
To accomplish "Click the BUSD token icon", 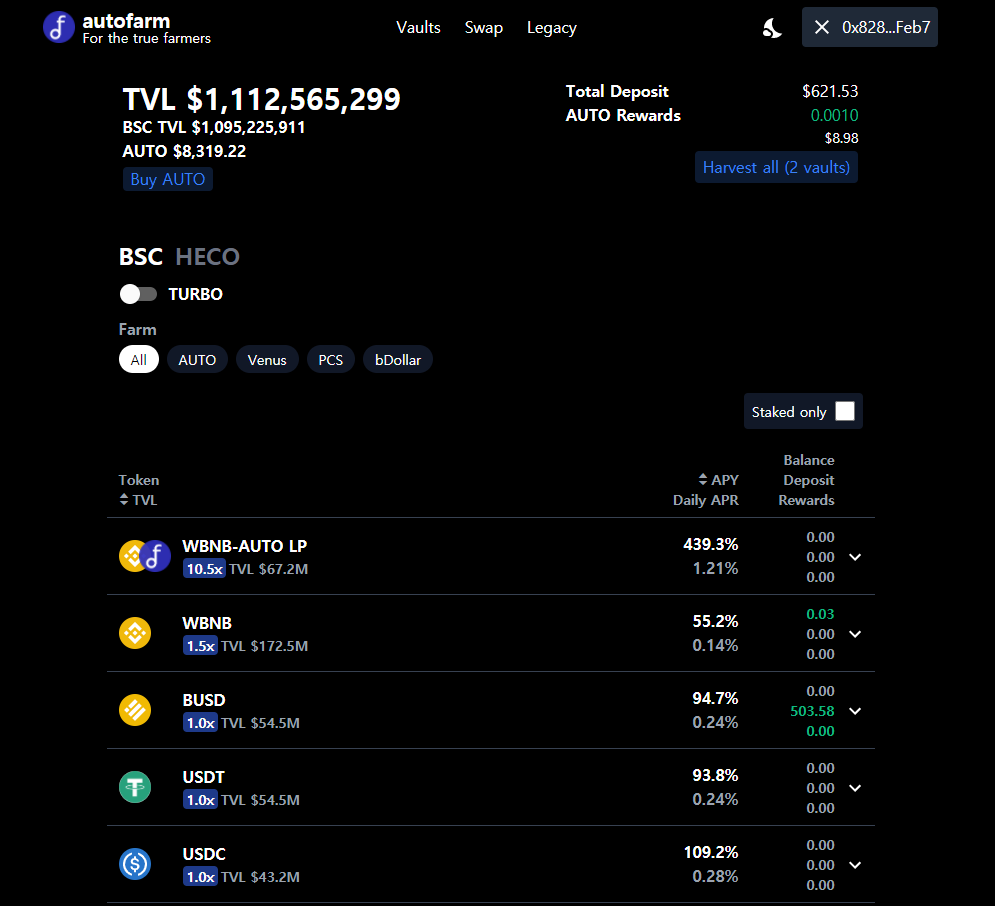I will pyautogui.click(x=135, y=710).
